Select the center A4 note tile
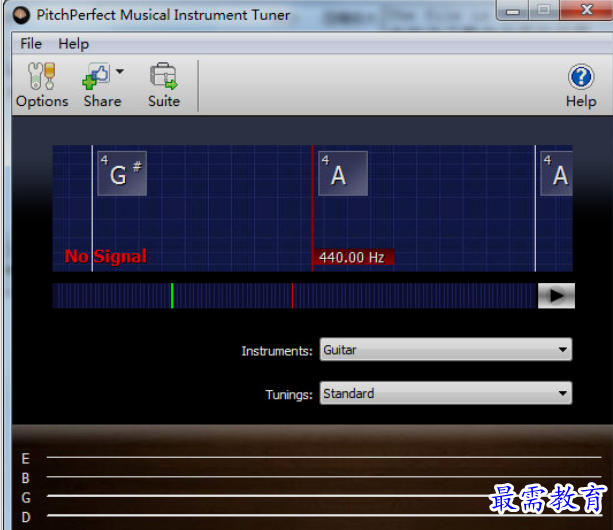The width and height of the screenshot is (613, 530). (x=343, y=174)
